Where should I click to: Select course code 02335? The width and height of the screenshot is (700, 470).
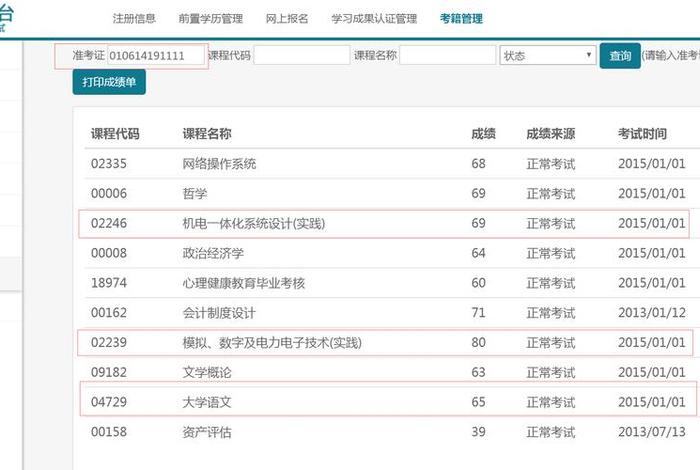[108, 163]
